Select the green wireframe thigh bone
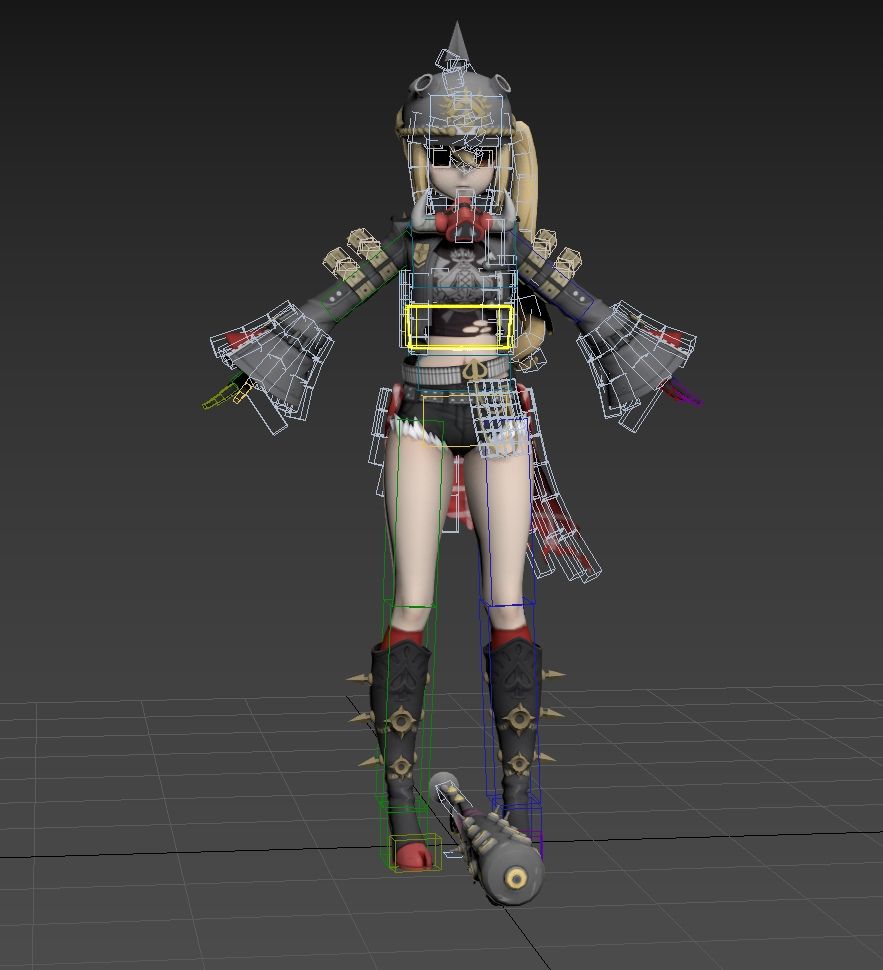 (x=416, y=513)
